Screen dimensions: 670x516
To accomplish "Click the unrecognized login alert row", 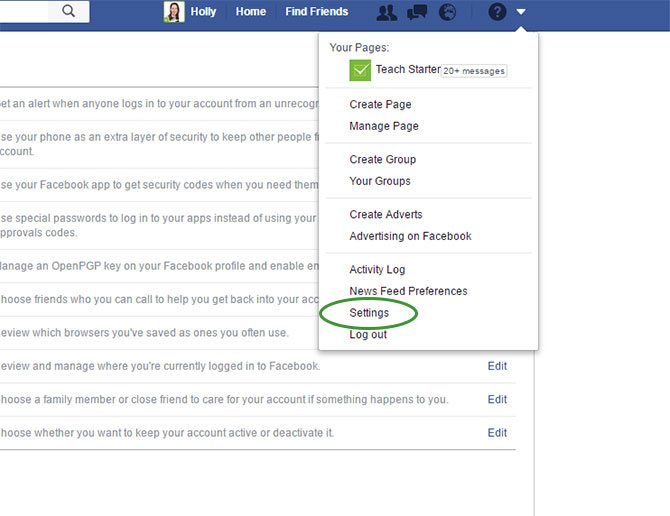I will [x=159, y=104].
